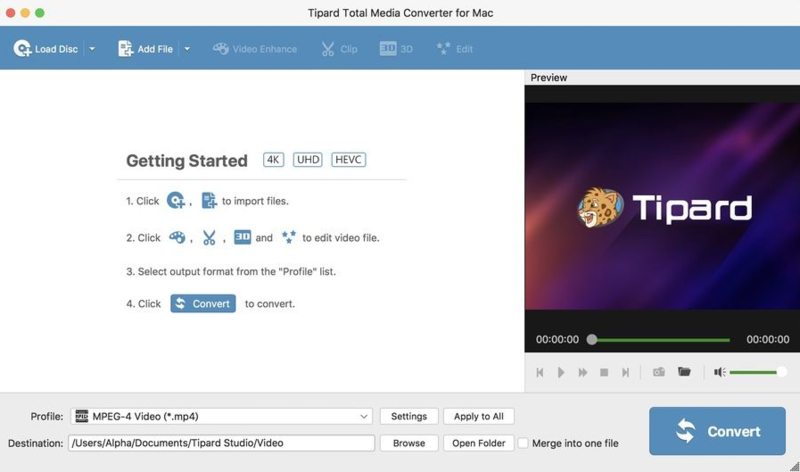Click the HEVC badge

[x=348, y=160]
